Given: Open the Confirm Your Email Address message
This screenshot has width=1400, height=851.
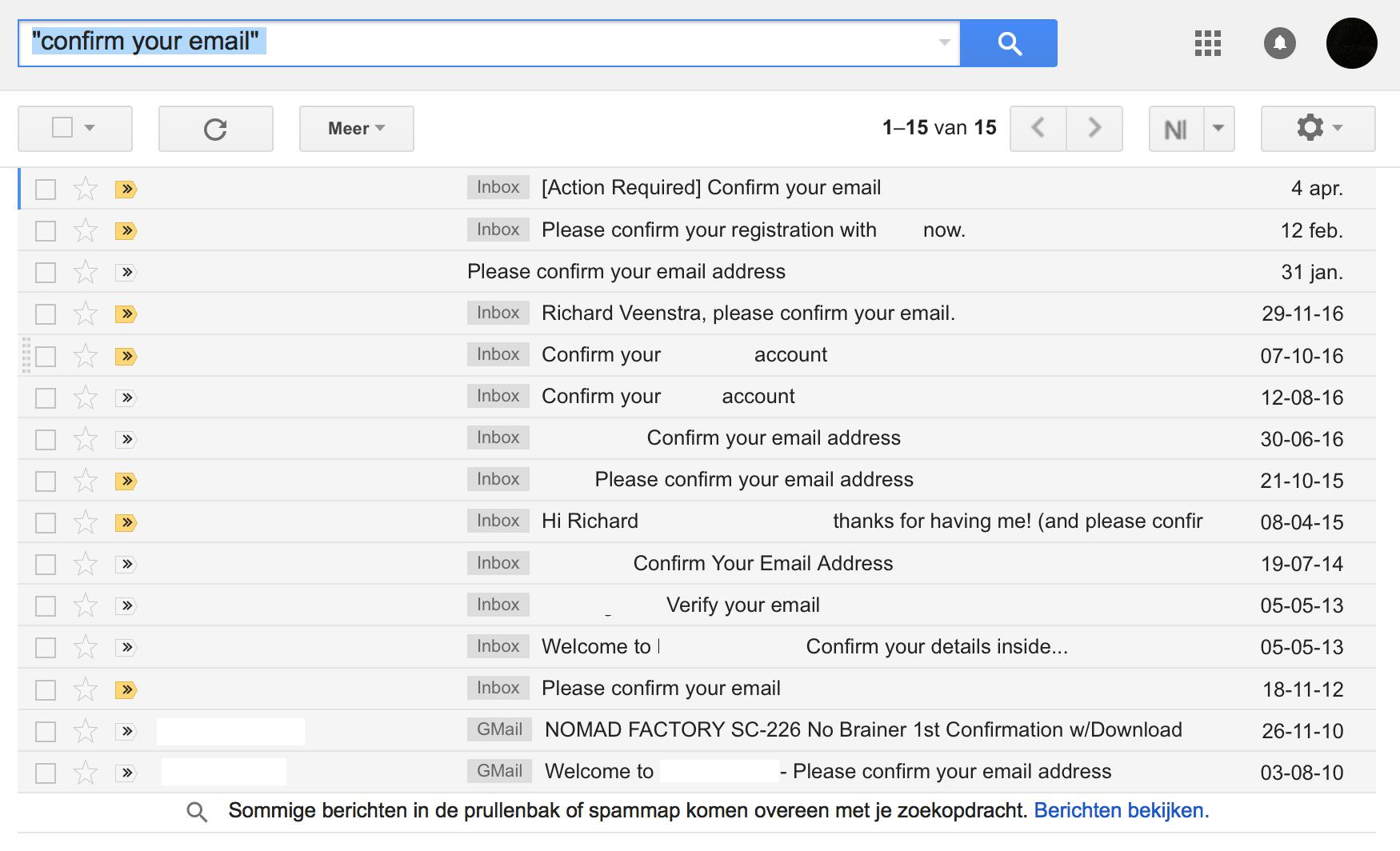Looking at the screenshot, I should point(762,564).
